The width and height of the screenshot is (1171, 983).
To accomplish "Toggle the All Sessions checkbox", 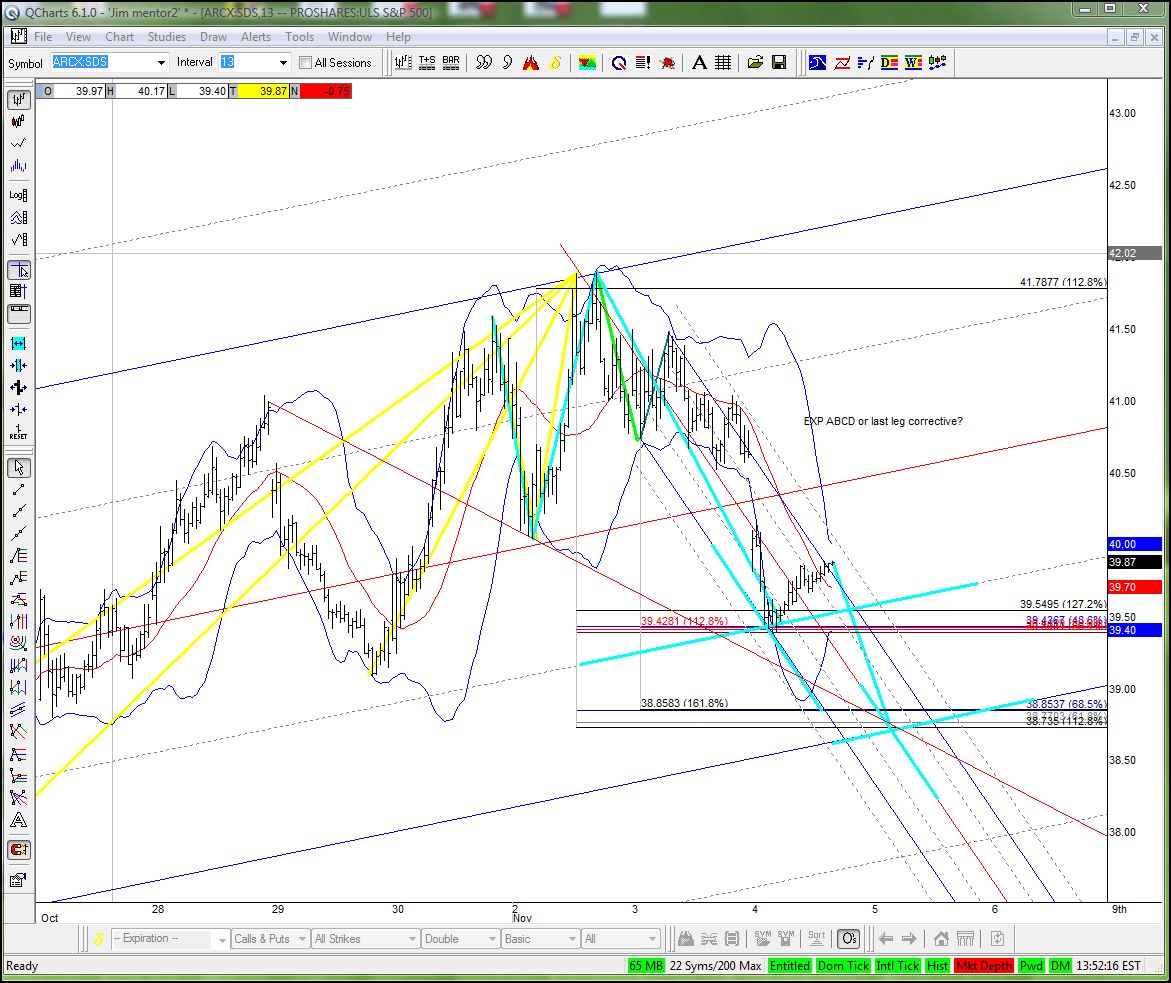I will coord(305,63).
